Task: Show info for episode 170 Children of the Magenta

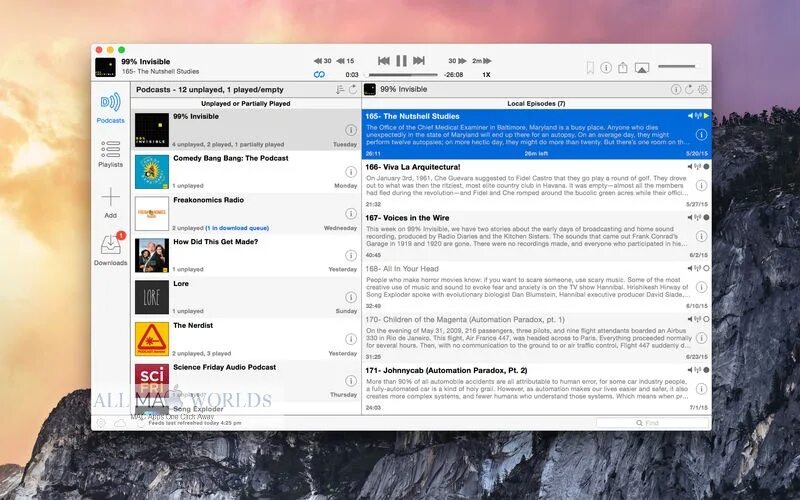Action: [x=702, y=338]
